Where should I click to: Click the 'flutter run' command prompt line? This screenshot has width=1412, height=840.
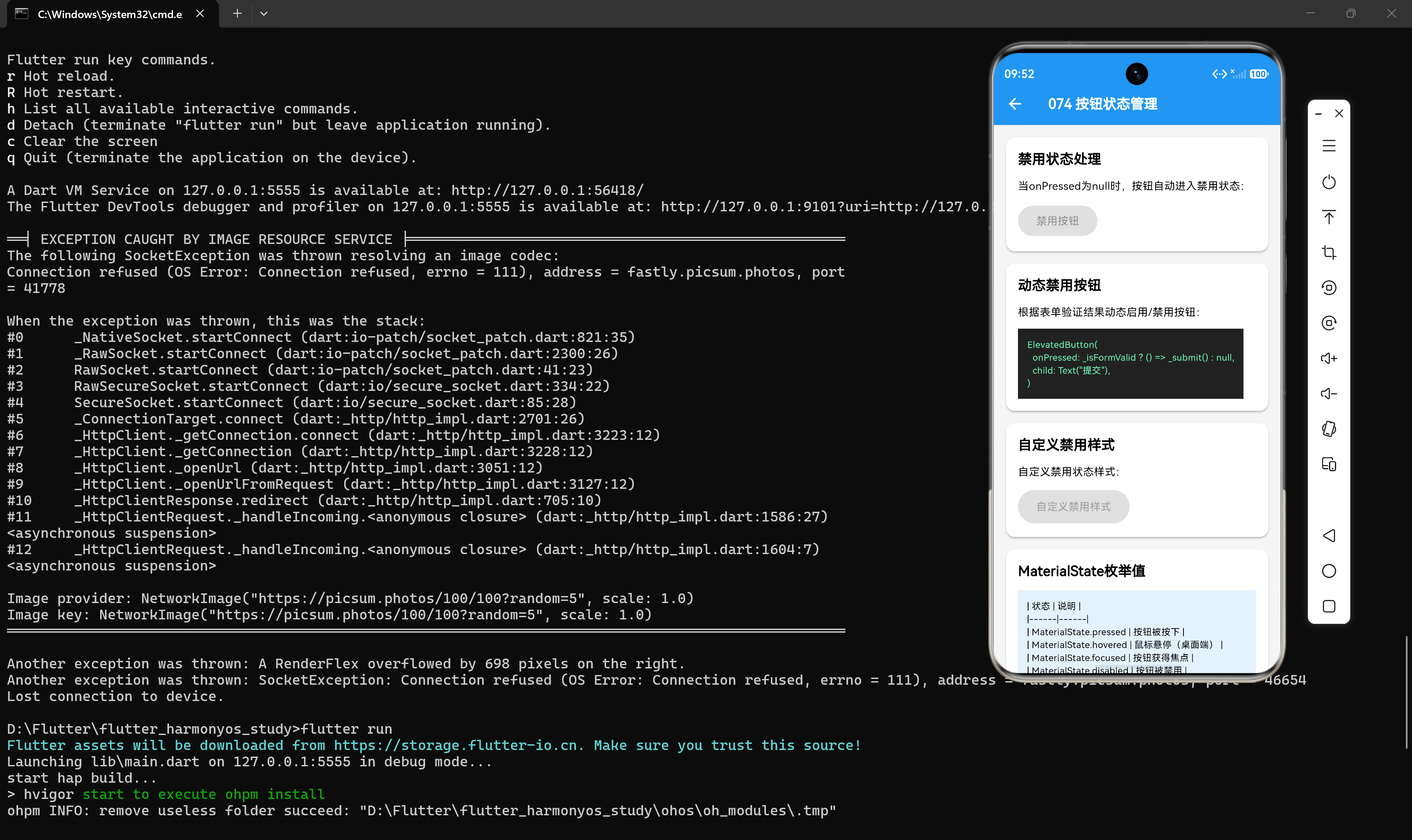(199, 729)
